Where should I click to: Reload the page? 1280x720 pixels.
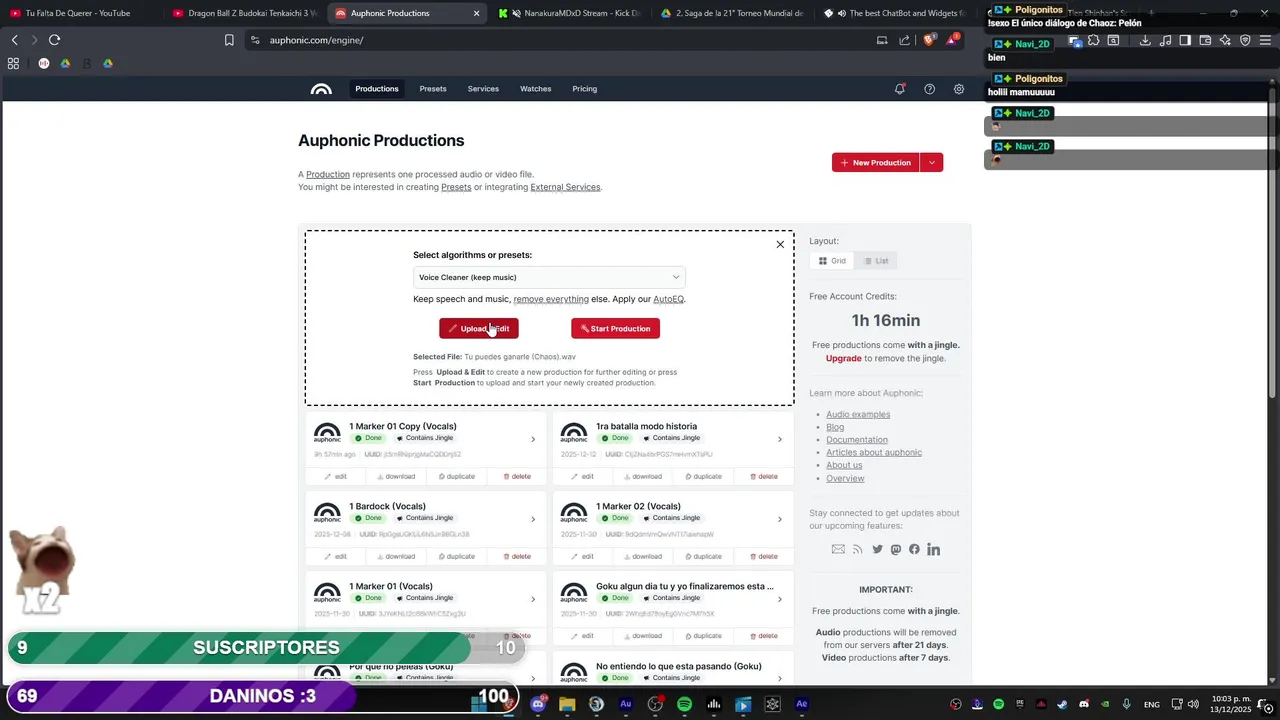(x=54, y=40)
